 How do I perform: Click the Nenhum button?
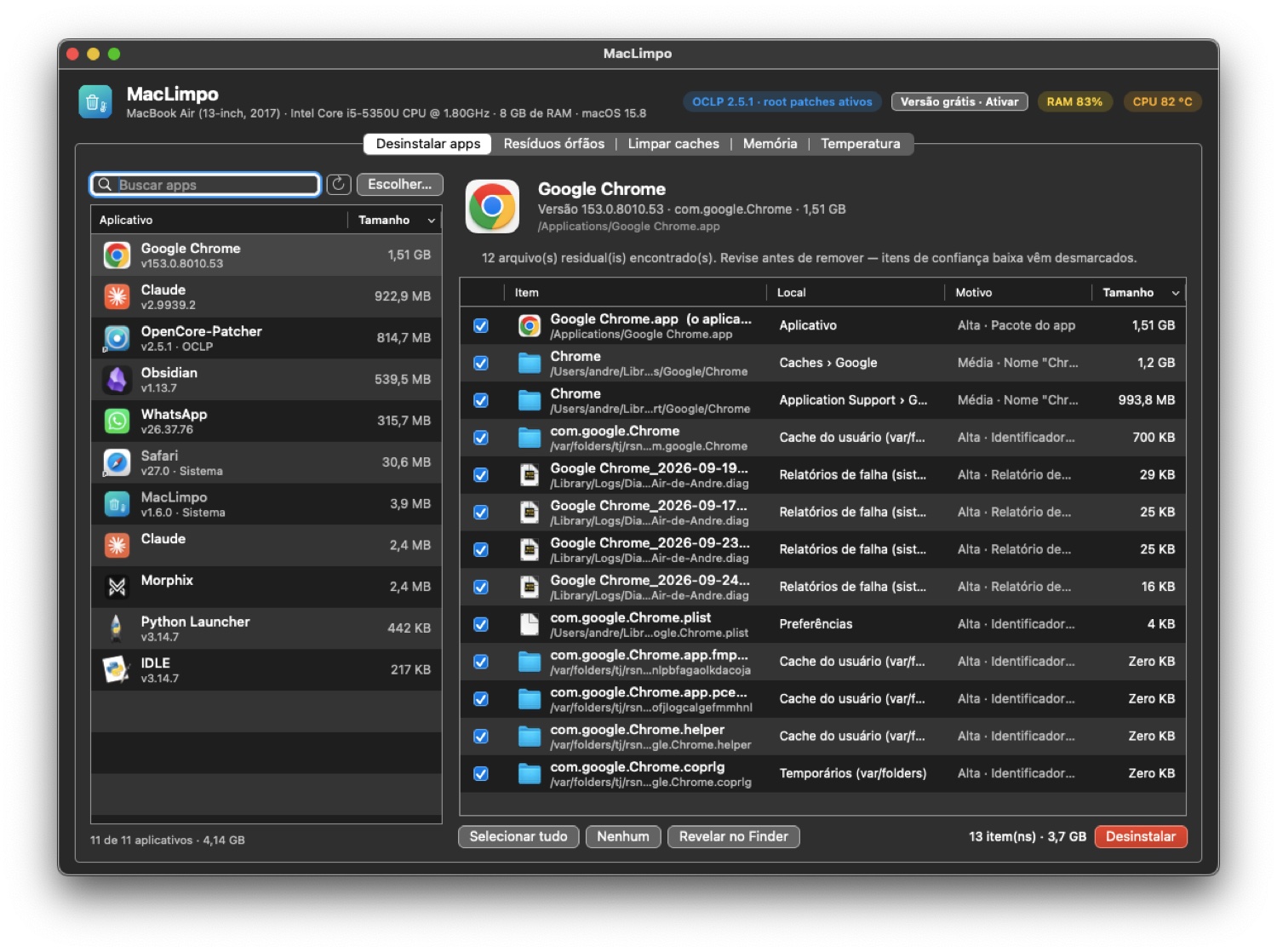point(623,836)
